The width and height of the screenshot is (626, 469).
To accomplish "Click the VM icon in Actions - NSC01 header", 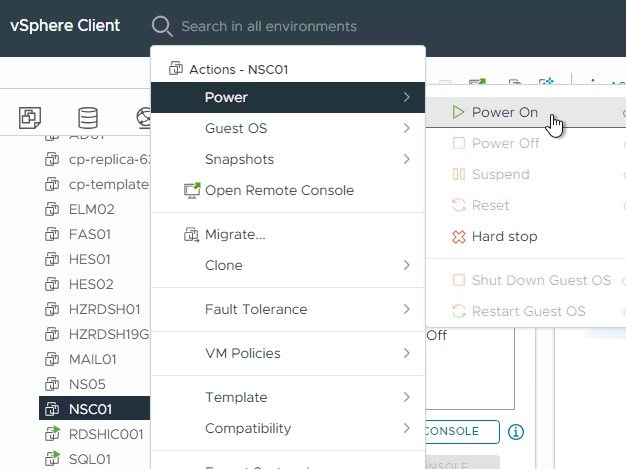I will point(176,68).
